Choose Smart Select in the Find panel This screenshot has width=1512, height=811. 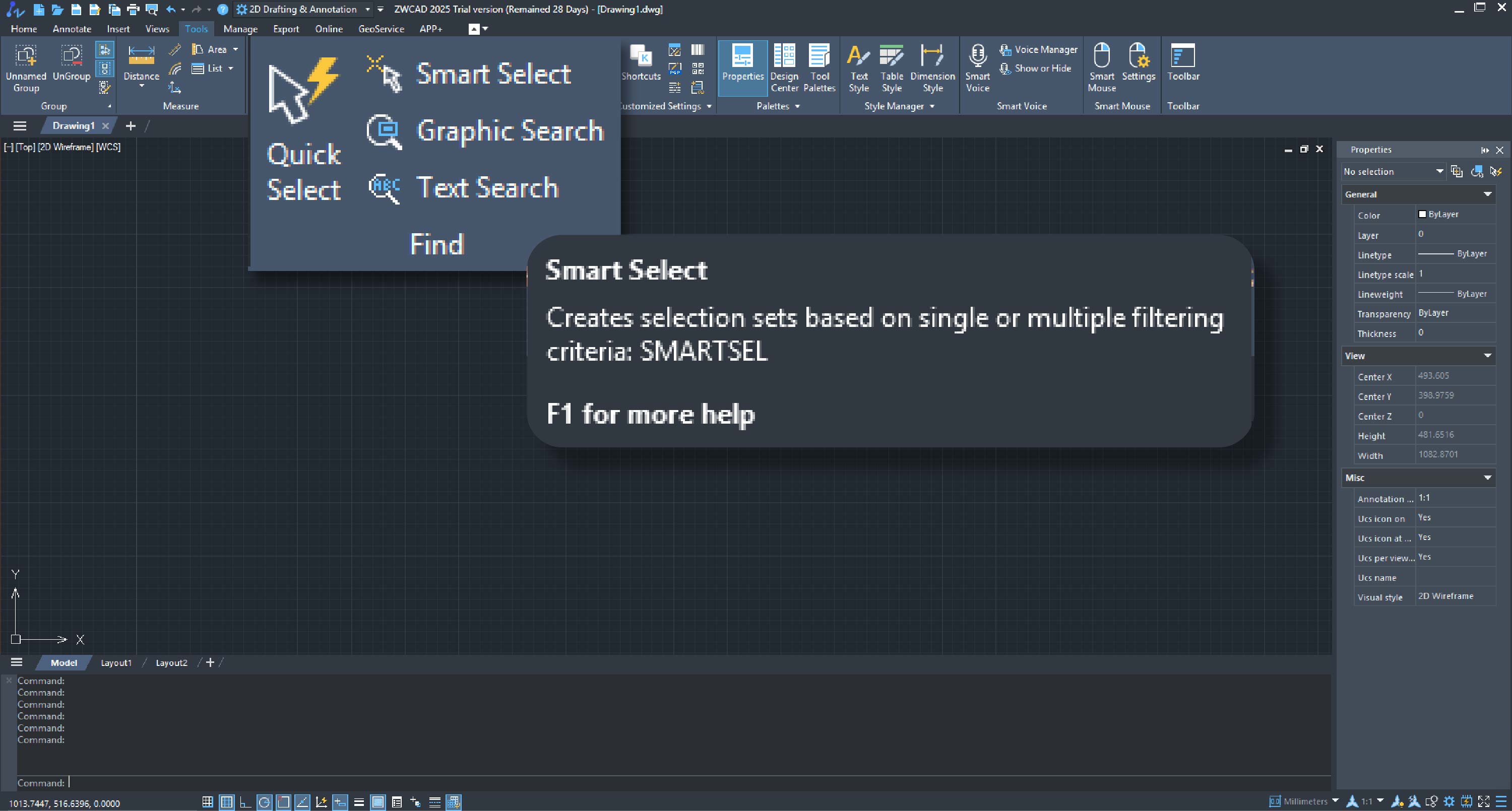(x=468, y=74)
